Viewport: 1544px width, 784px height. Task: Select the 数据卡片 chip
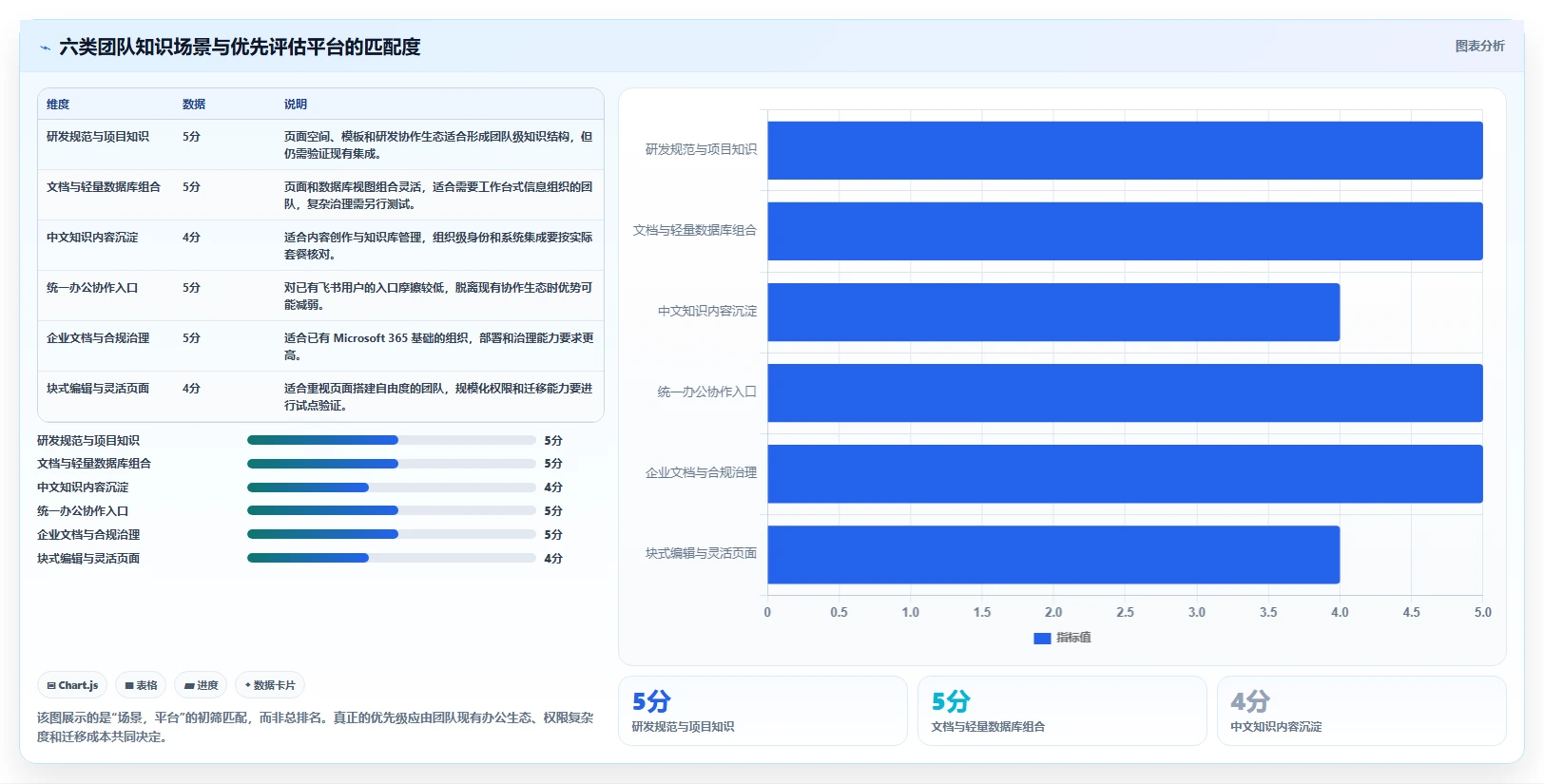pyautogui.click(x=270, y=685)
